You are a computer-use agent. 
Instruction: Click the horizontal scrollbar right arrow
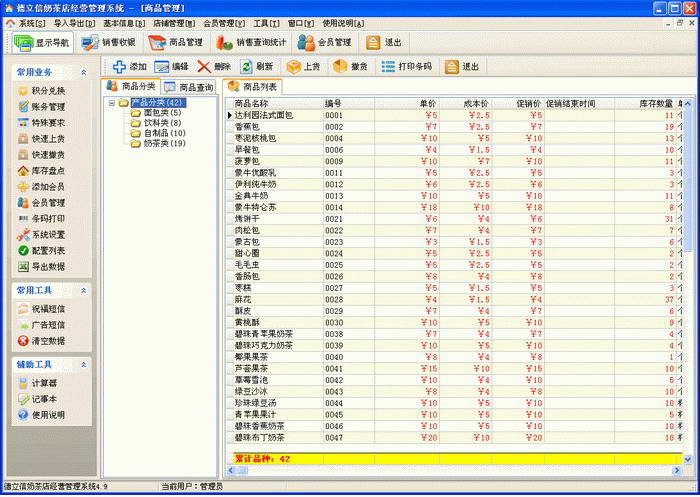[x=677, y=471]
